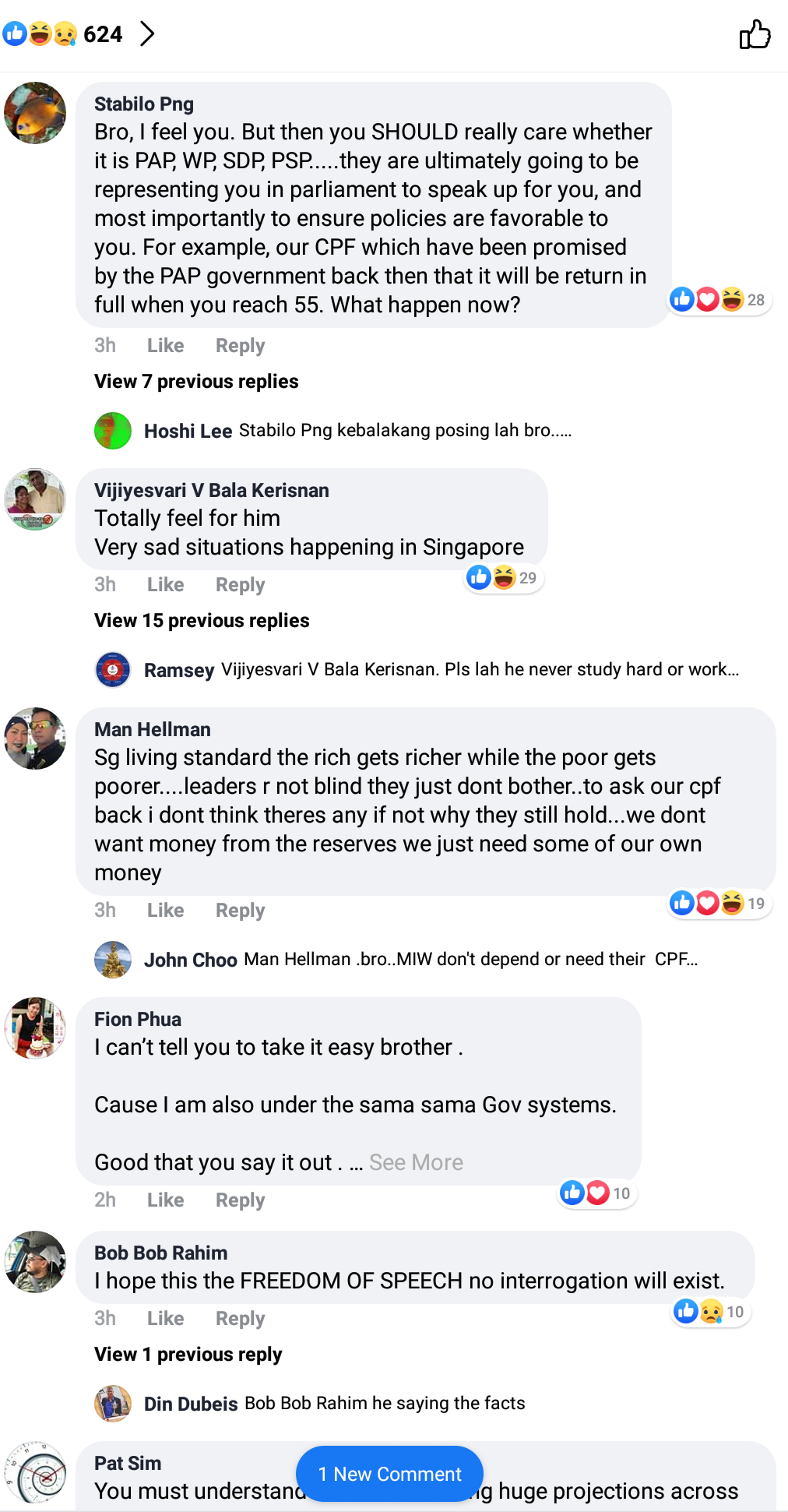View reactions on Man Hellman's comment
Screen dimensions: 788x1512
click(x=719, y=903)
